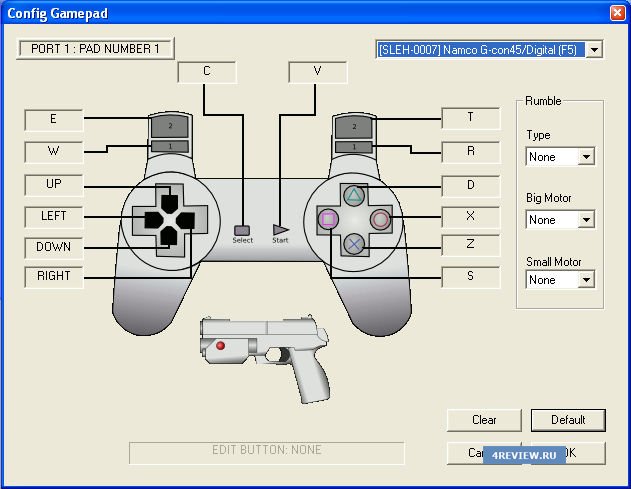Click the square button on the controller
631x489 pixels.
327,219
